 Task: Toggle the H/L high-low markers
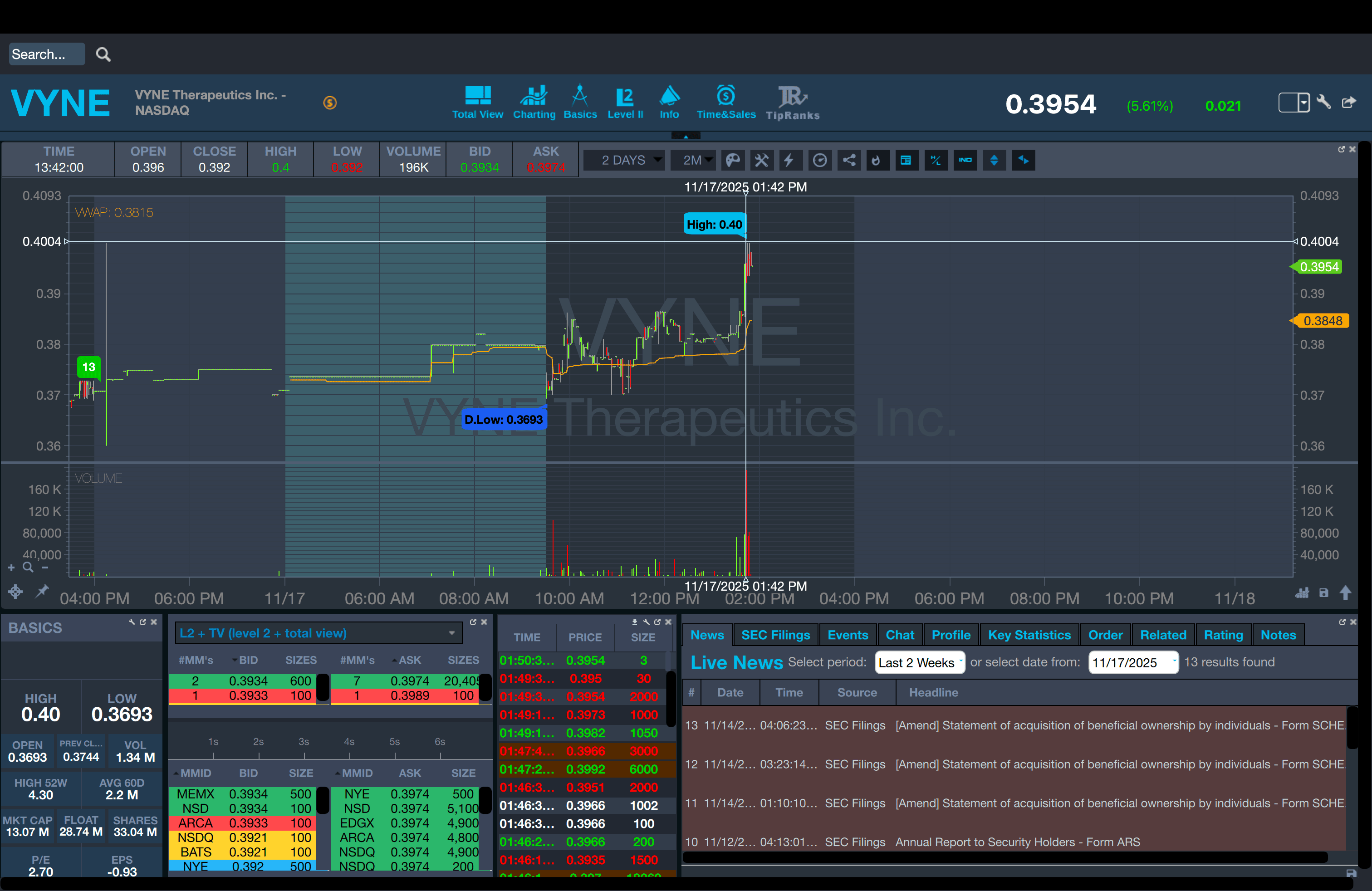click(936, 160)
